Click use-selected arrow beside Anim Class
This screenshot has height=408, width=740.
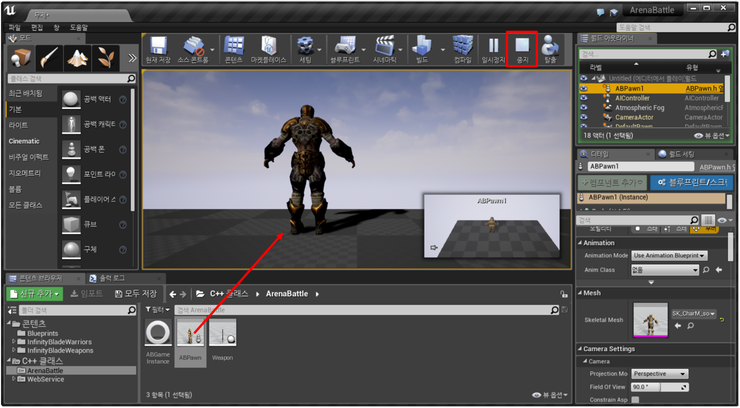click(719, 270)
